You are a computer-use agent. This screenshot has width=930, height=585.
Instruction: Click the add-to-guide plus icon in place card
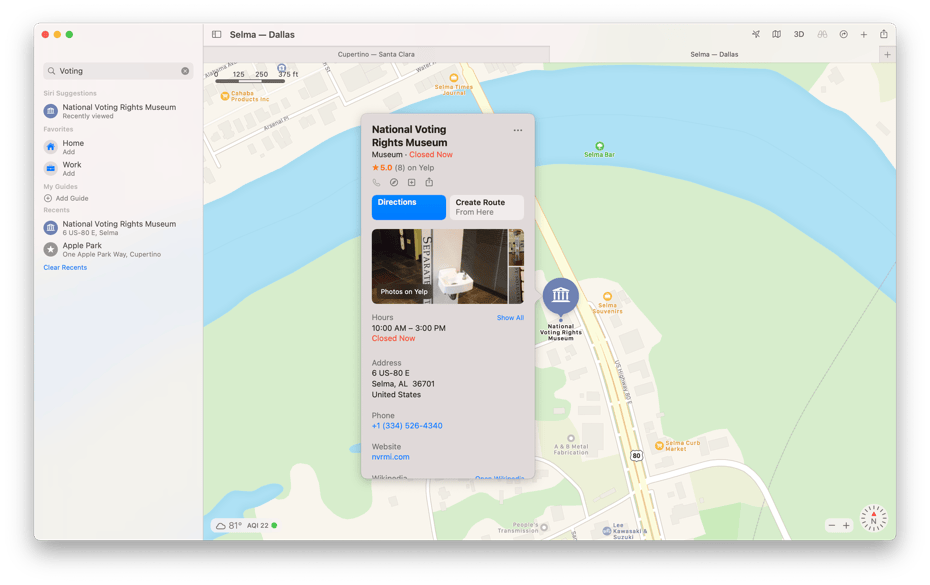412,182
